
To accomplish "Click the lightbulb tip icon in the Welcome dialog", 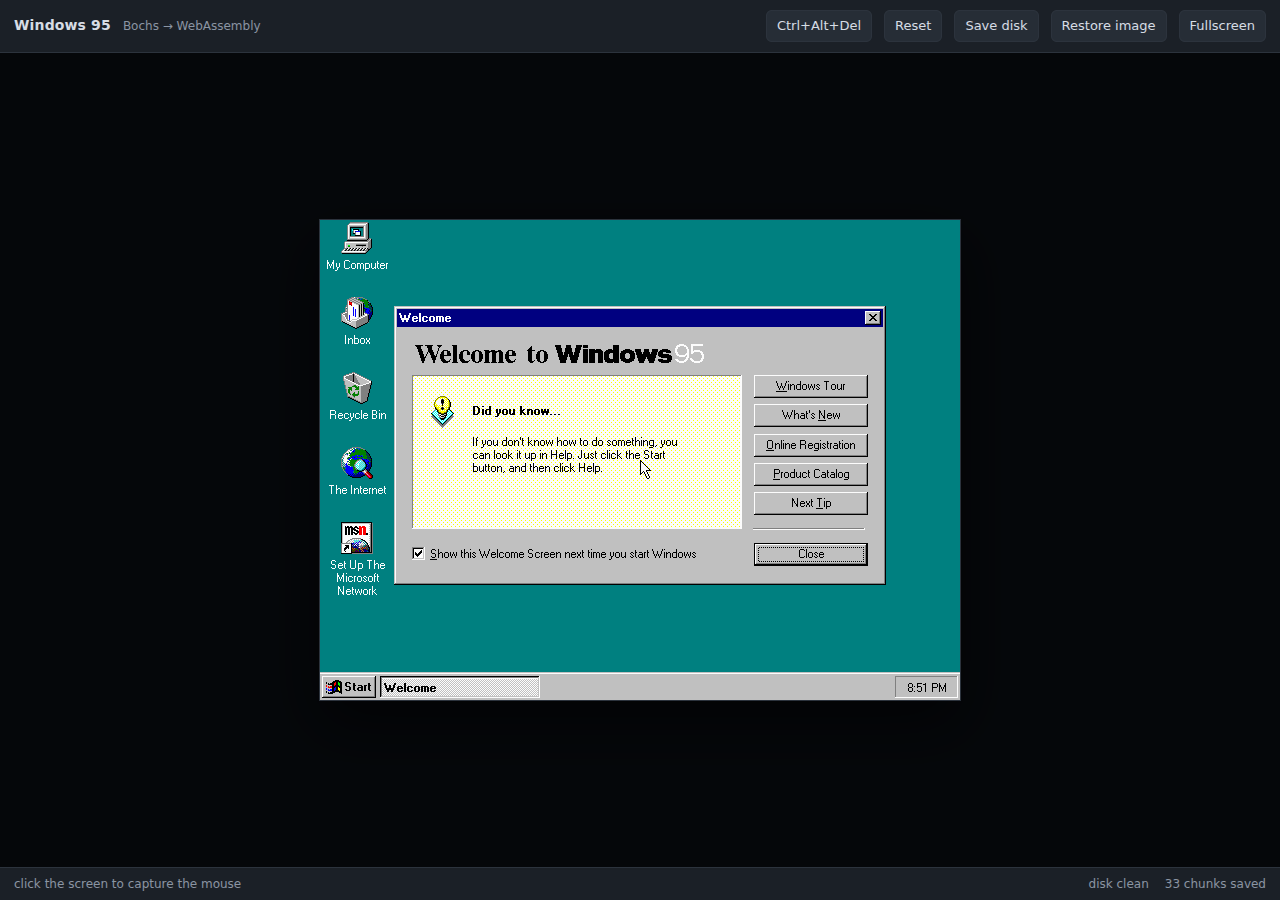I will pyautogui.click(x=442, y=411).
